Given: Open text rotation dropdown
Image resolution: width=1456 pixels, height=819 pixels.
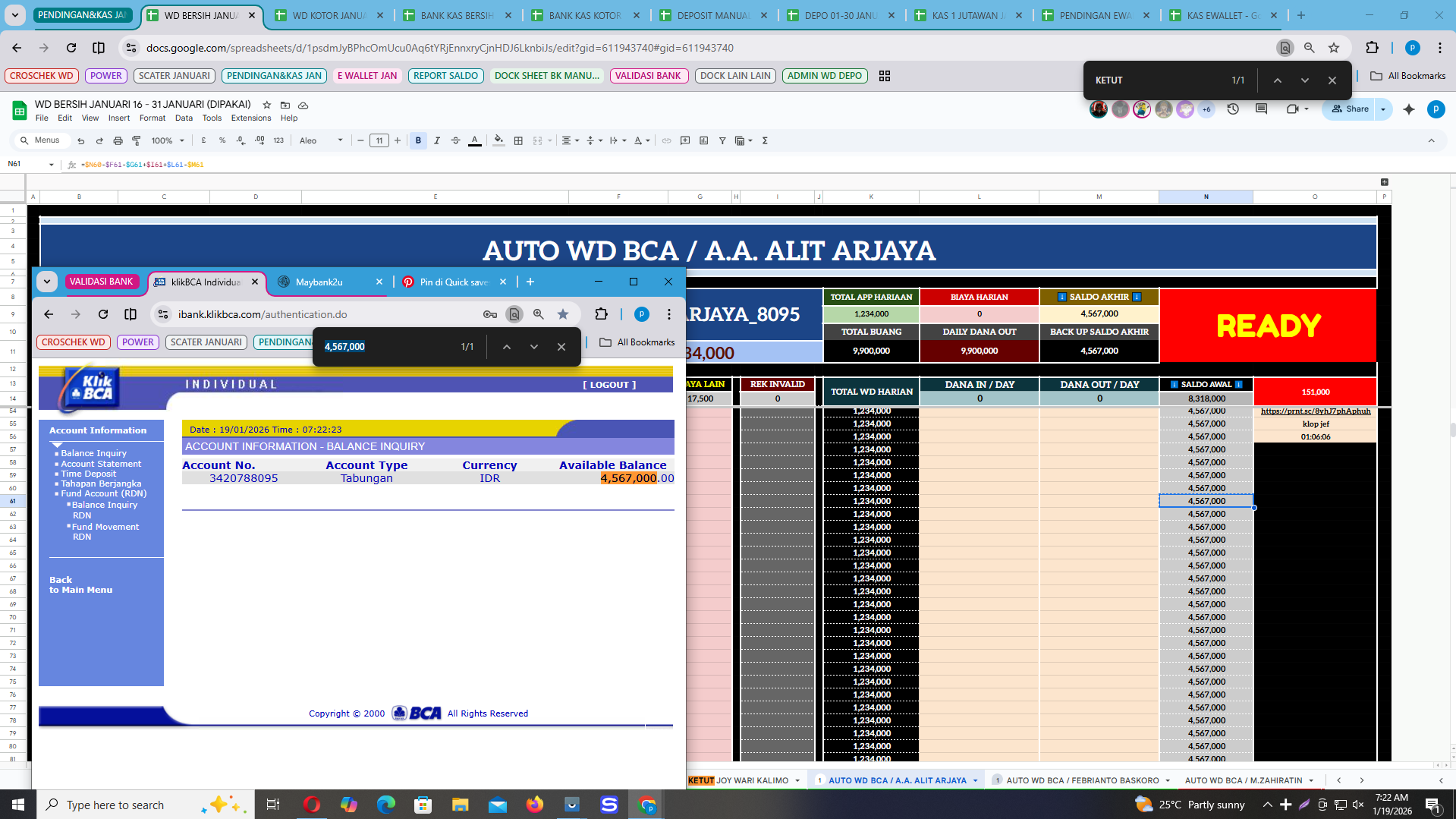Looking at the screenshot, I should coord(641,140).
